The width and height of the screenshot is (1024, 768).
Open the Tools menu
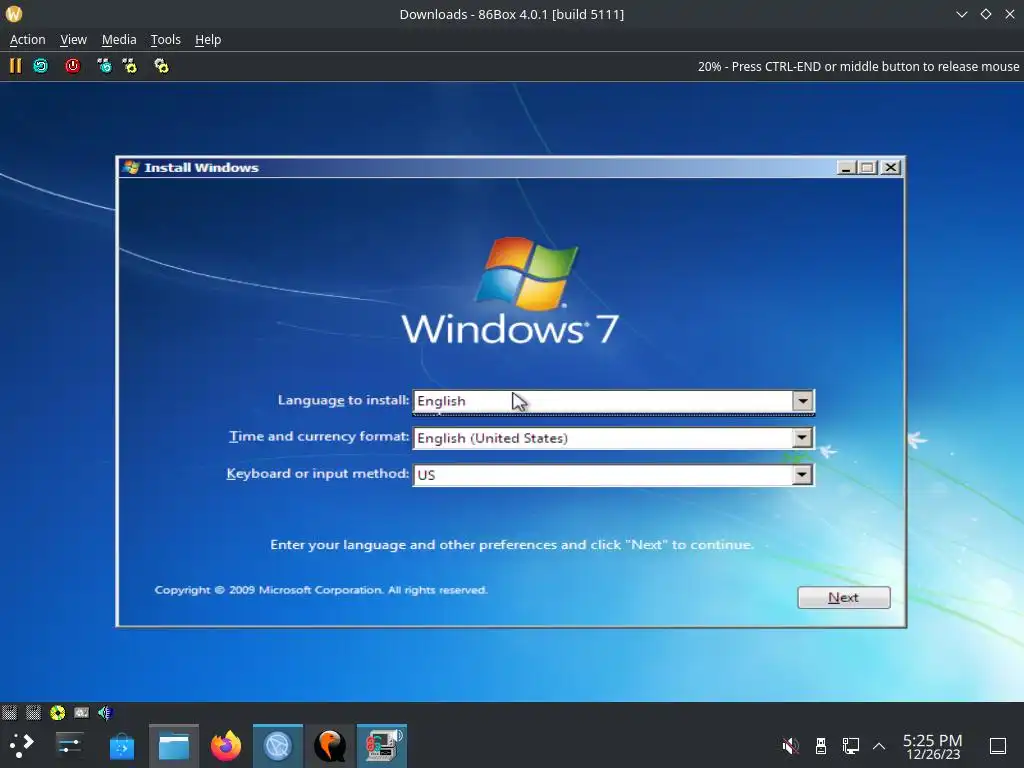165,40
